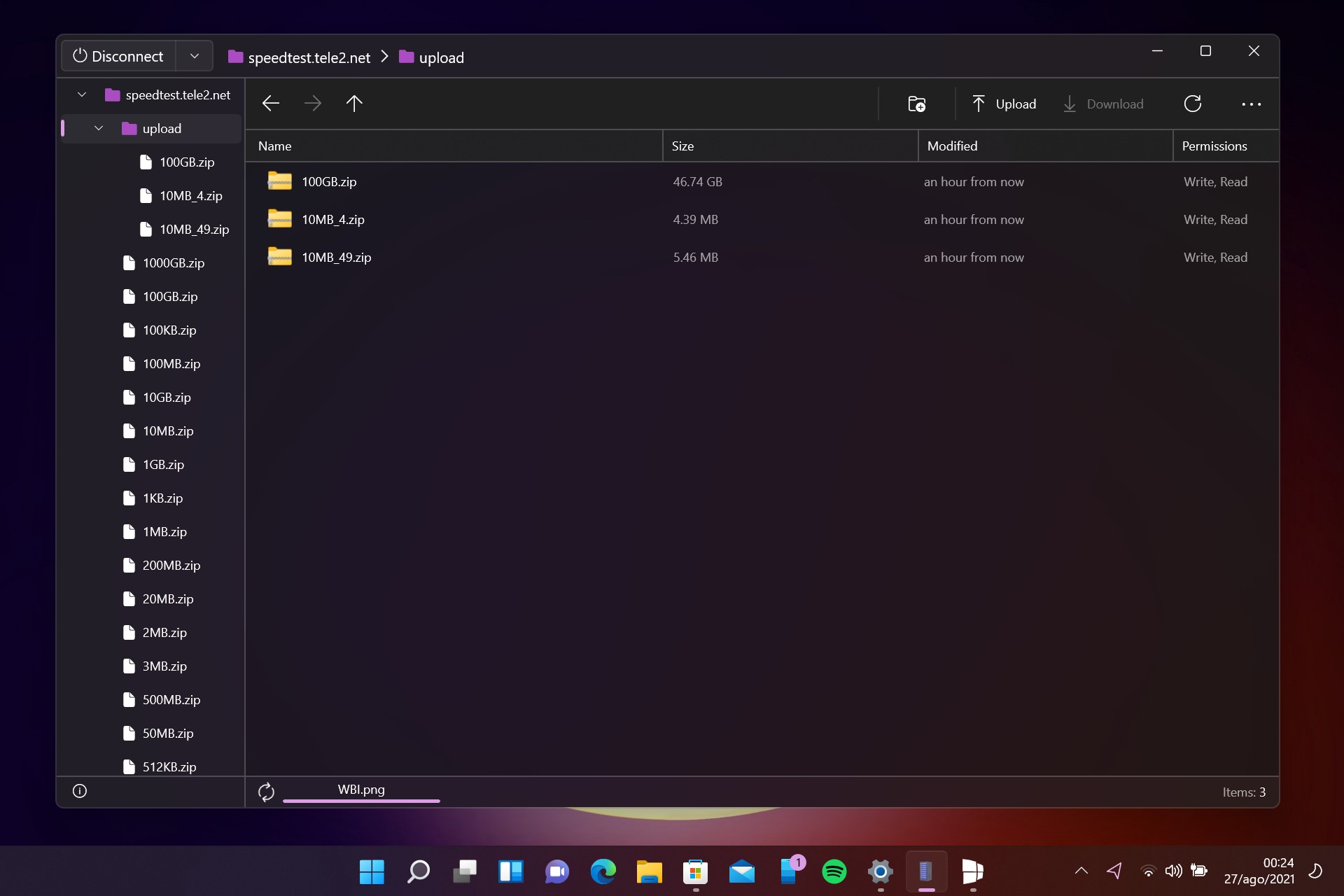
Task: Select the 100GB.zip row in file list
Action: coord(762,181)
